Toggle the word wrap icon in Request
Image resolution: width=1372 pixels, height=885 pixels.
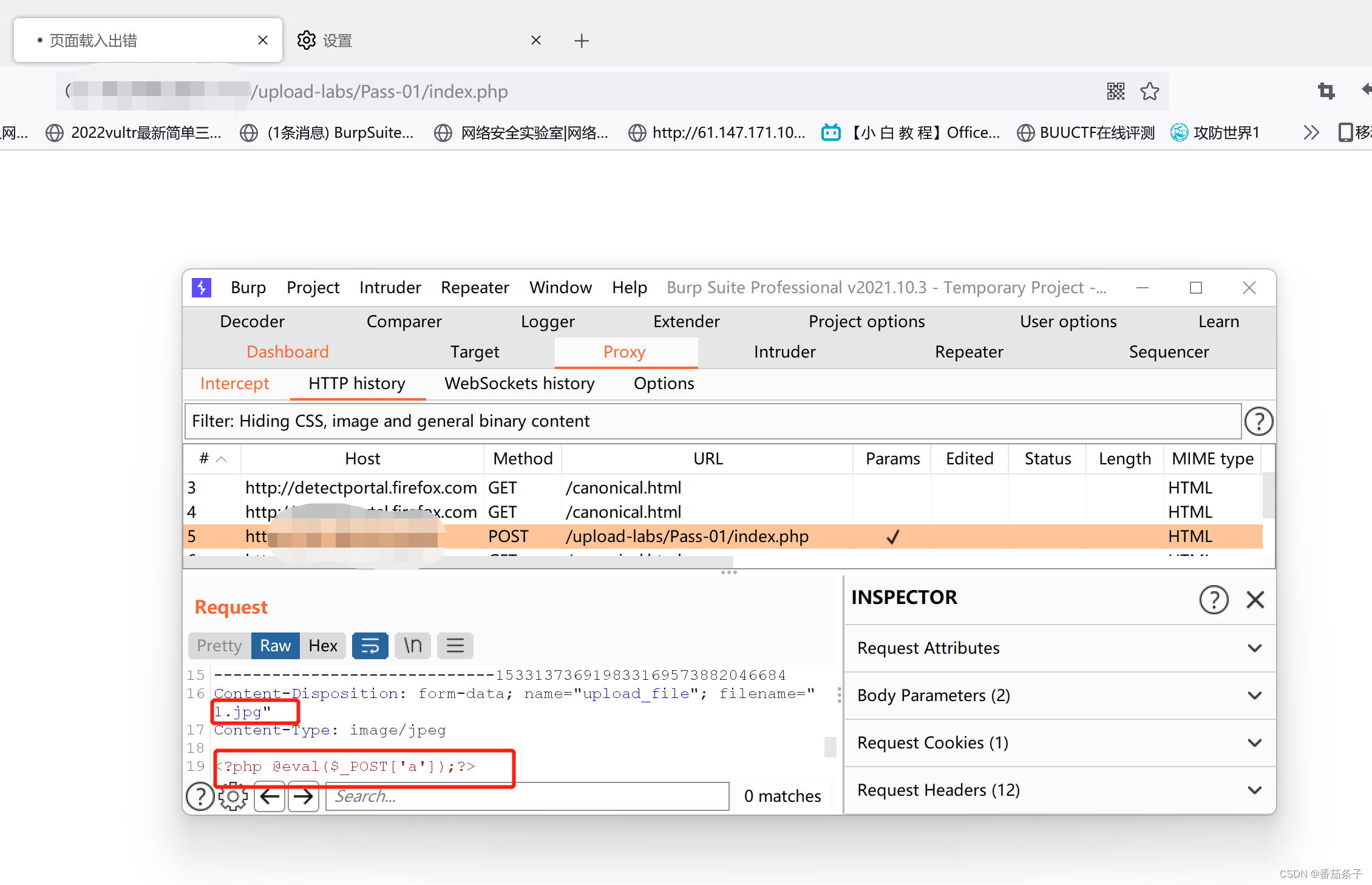(x=370, y=645)
